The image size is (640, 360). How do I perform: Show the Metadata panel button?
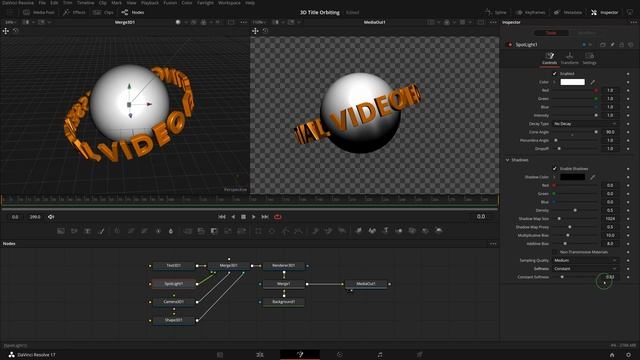[568, 12]
